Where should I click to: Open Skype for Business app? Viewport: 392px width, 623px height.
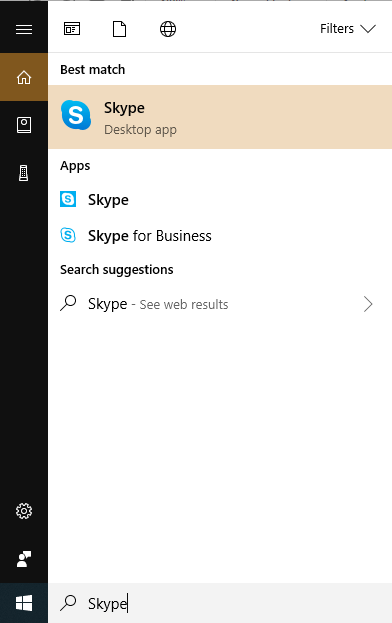220,236
